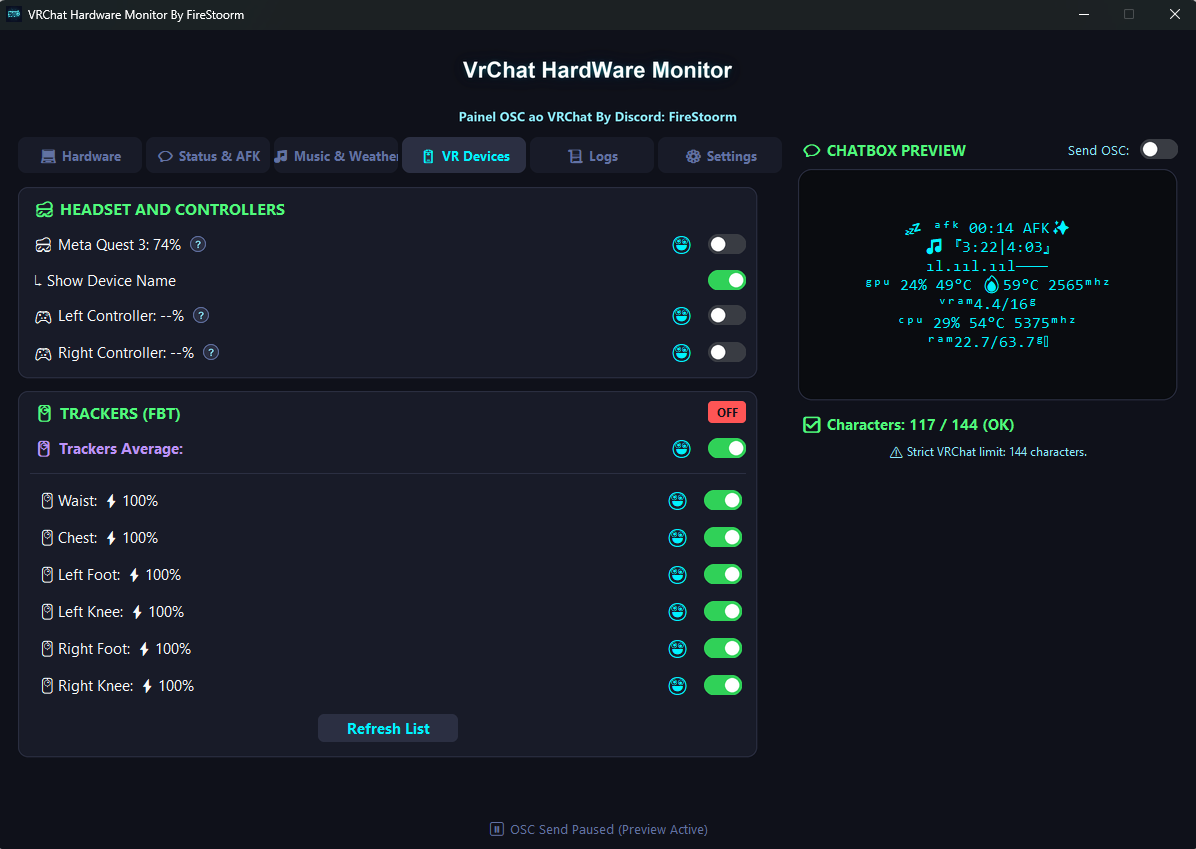Open the Music & Weather tab

[336, 156]
